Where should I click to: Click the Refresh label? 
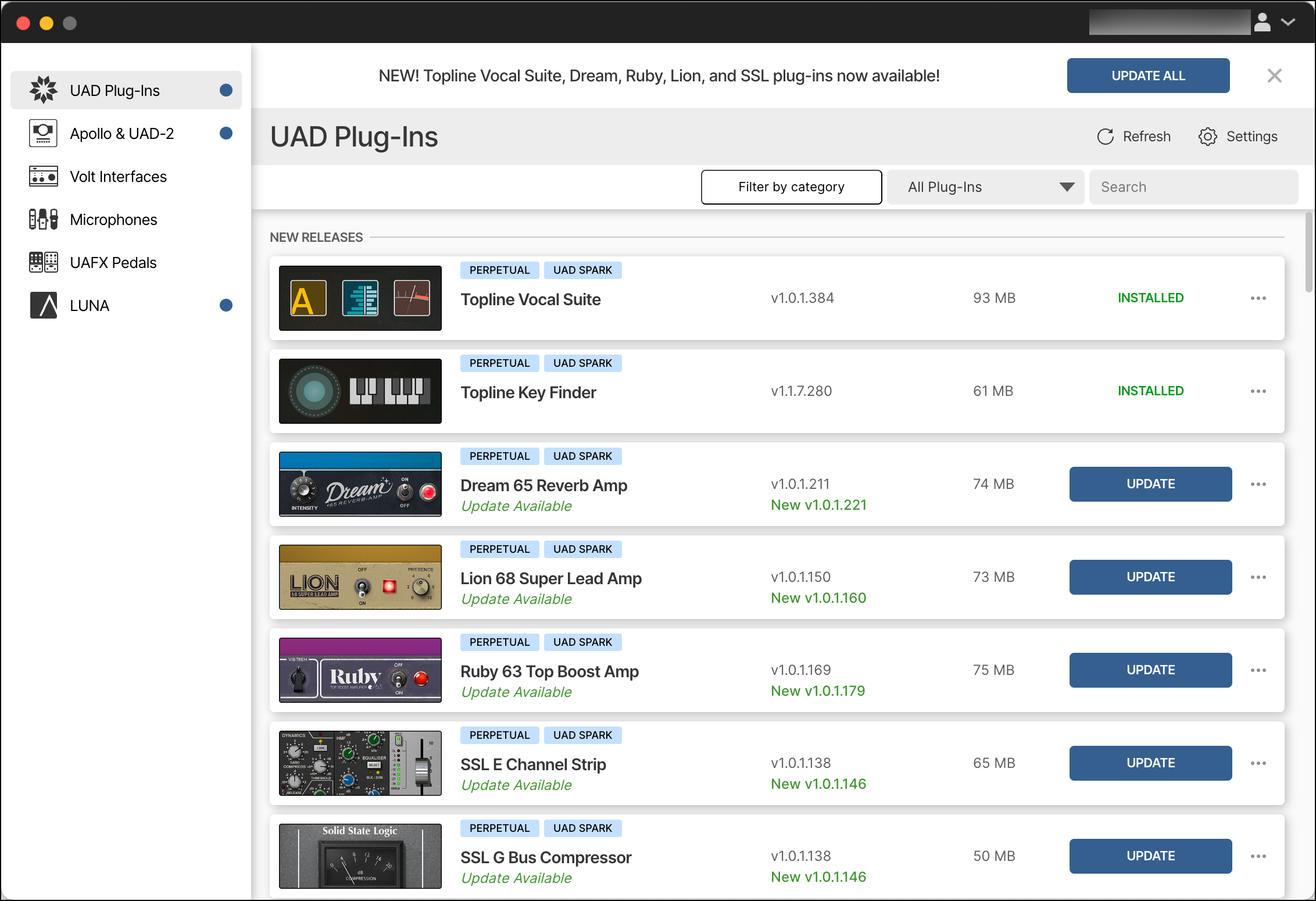pyautogui.click(x=1146, y=137)
